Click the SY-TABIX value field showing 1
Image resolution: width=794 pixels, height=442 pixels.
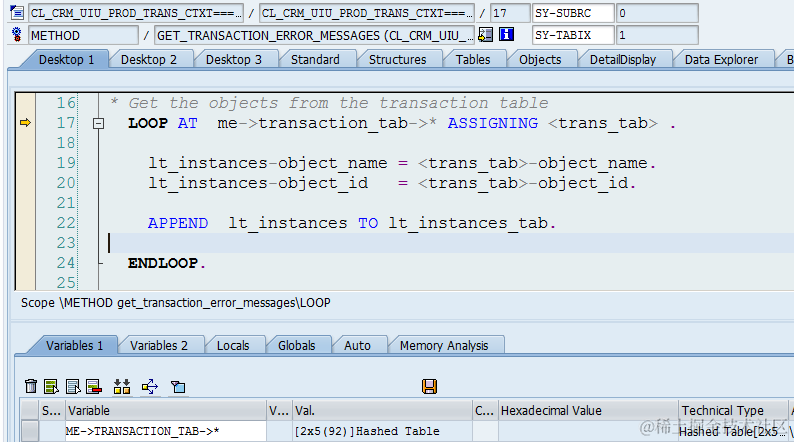[657, 35]
